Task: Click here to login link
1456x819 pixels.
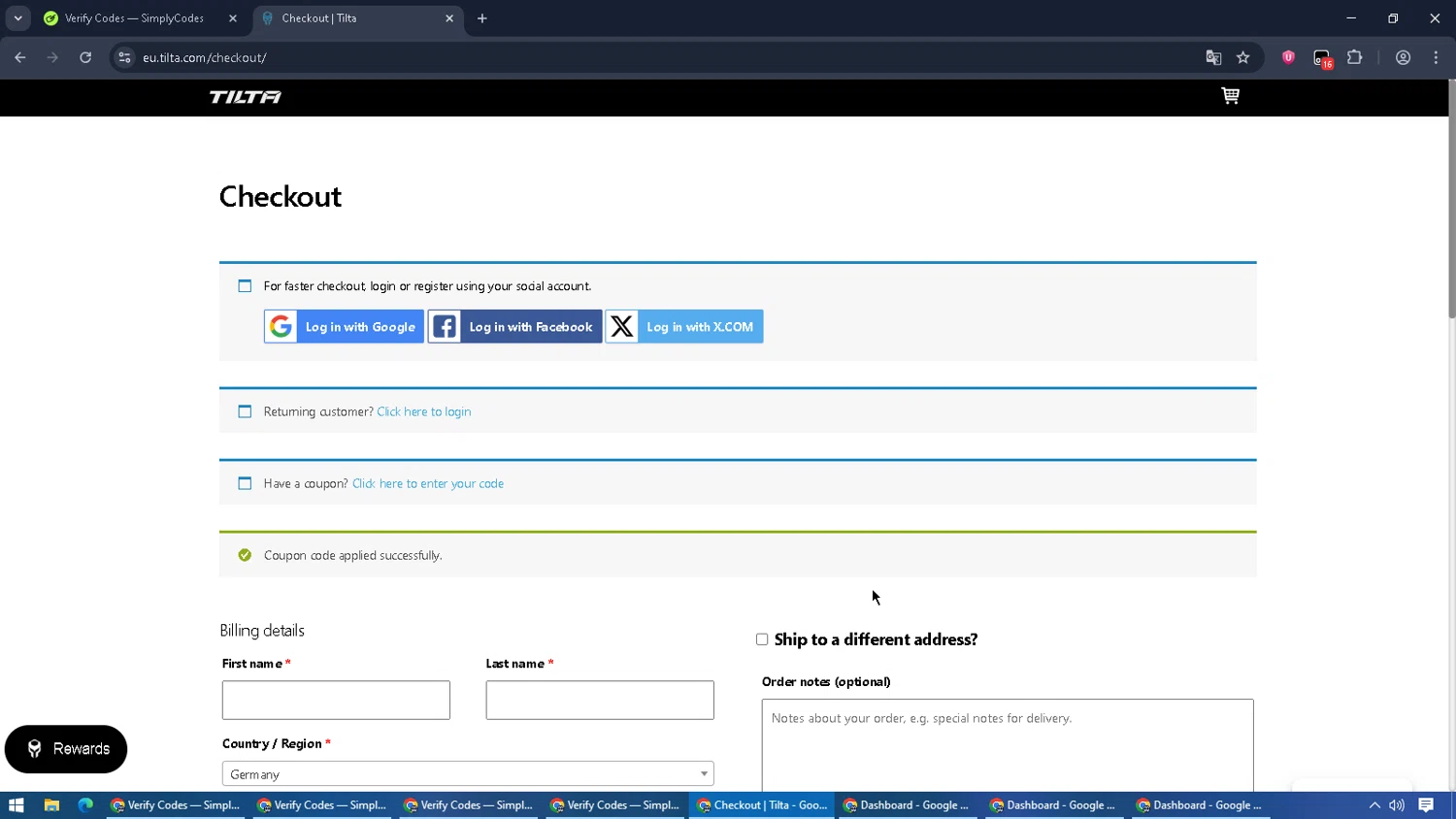Action: [424, 411]
